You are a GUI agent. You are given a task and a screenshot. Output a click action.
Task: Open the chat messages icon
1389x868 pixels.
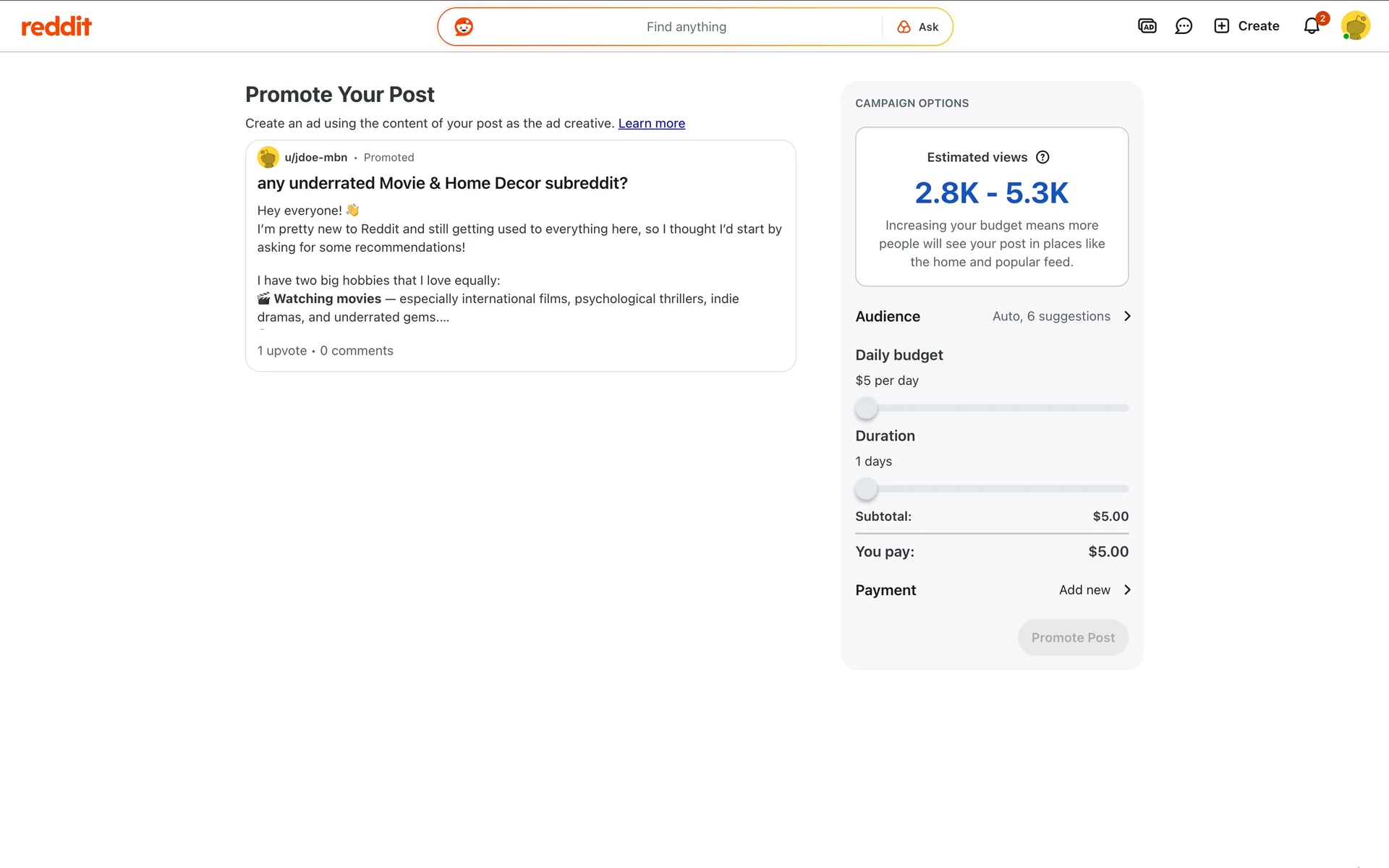coord(1184,26)
